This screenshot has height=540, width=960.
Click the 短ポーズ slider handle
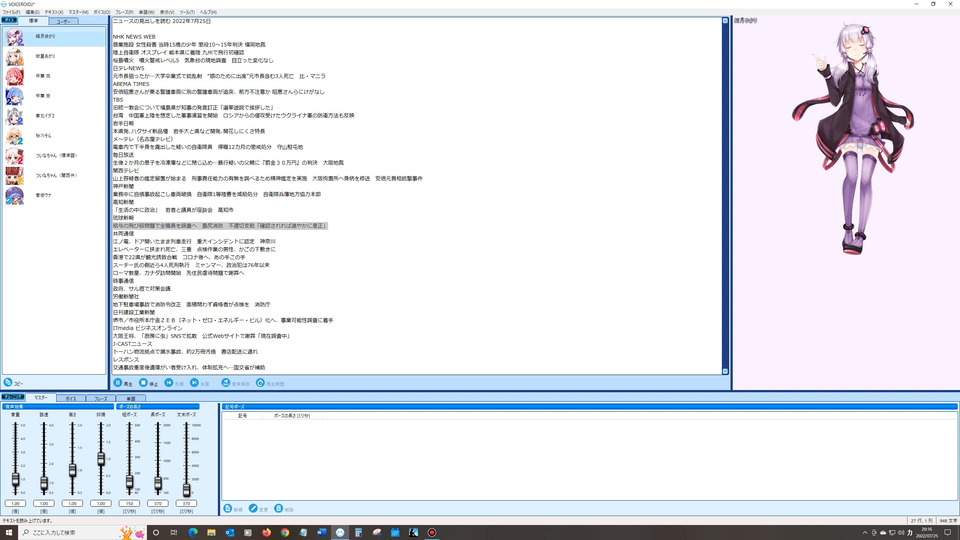129,482
